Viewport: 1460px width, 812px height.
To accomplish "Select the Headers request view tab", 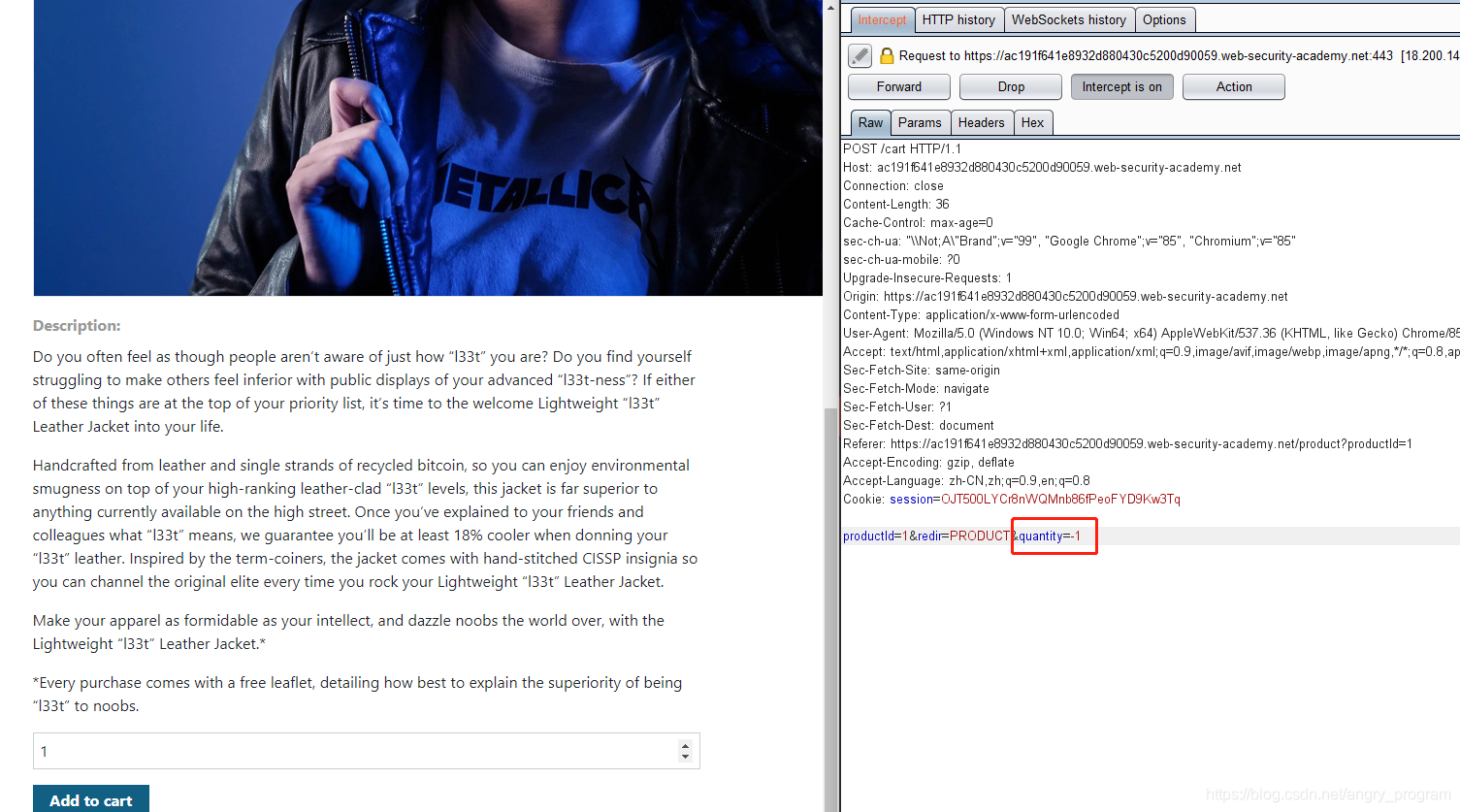I will click(x=981, y=122).
